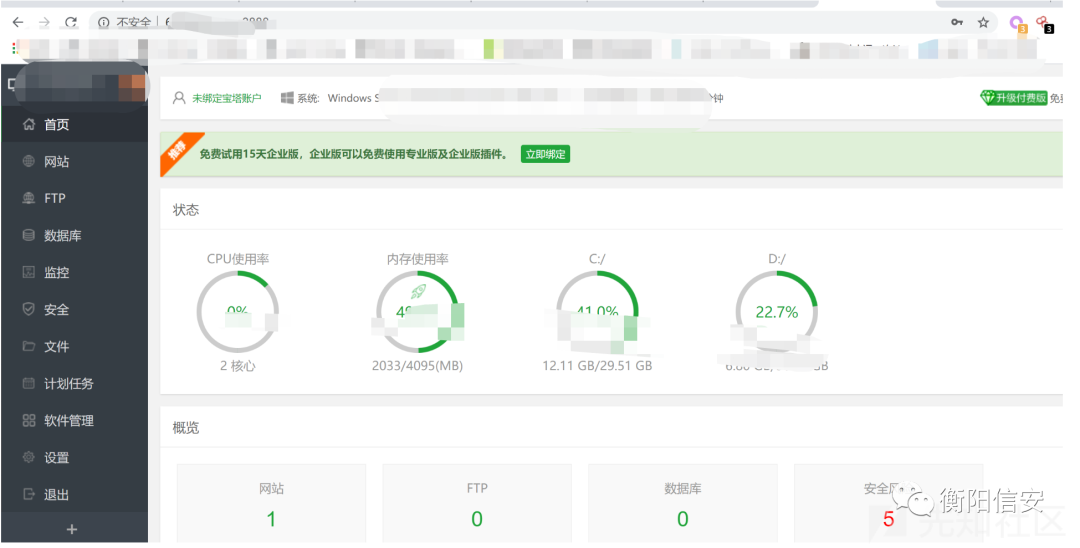The width and height of the screenshot is (1080, 548).
Task: Click the FTP overview count 0
Action: point(477,519)
